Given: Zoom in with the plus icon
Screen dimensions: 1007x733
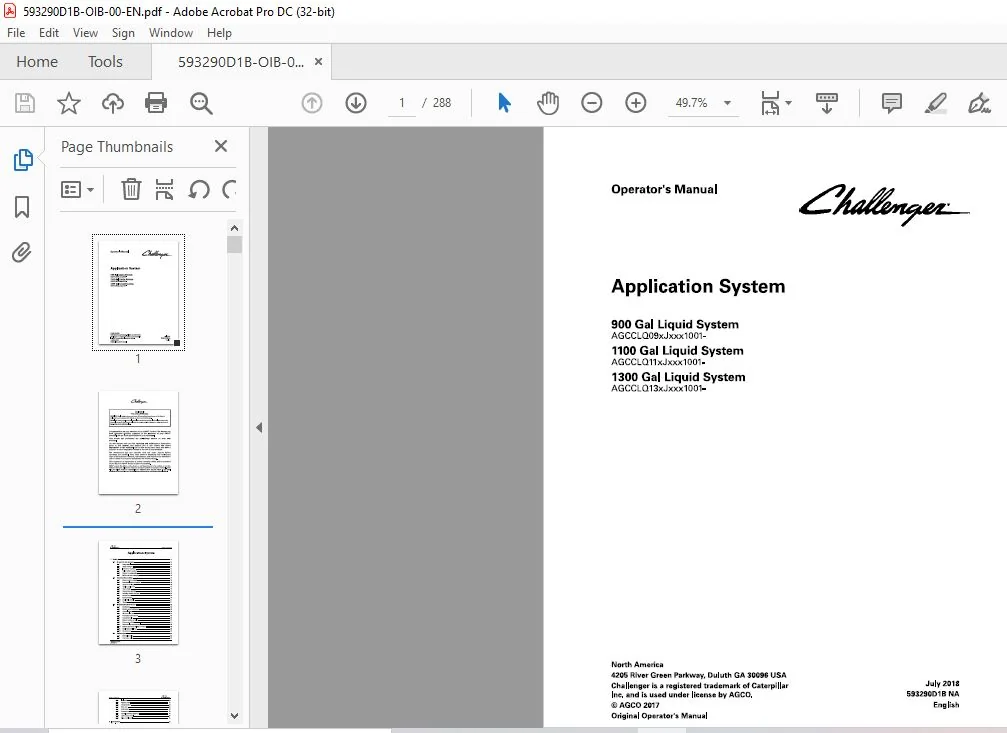Looking at the screenshot, I should coord(636,103).
